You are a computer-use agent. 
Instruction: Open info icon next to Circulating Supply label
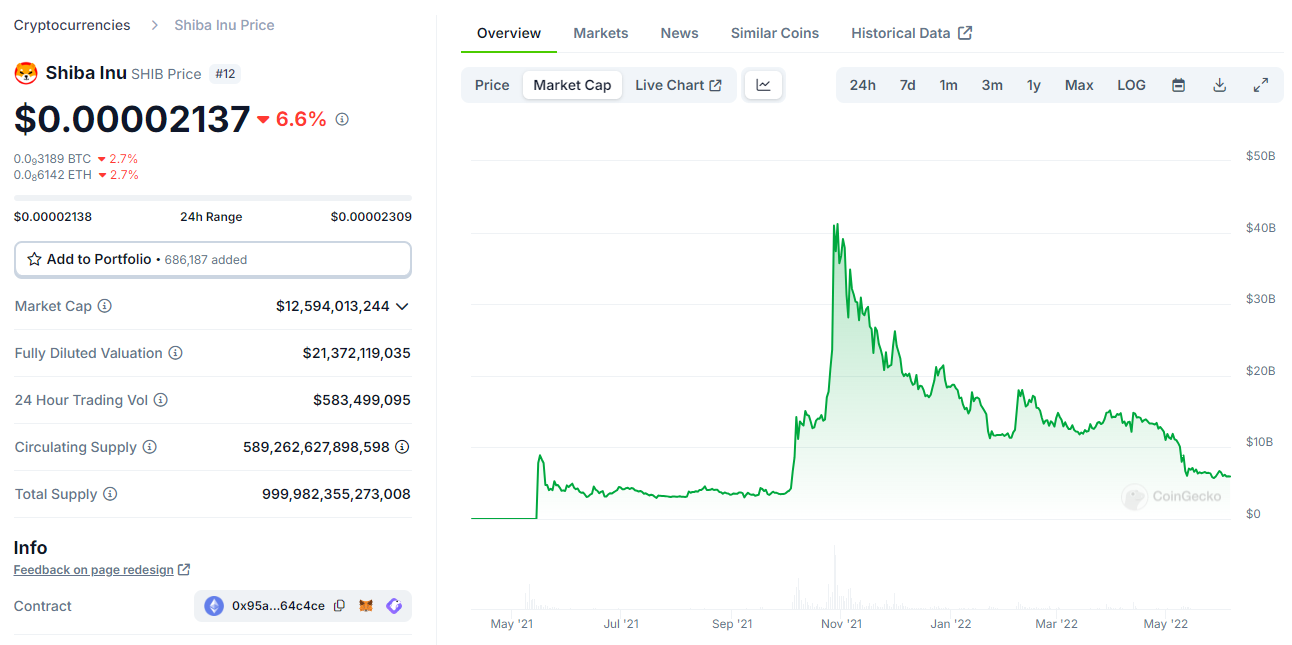click(149, 447)
